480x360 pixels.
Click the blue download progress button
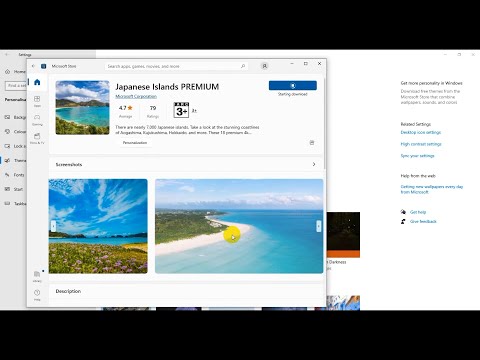pyautogui.click(x=293, y=85)
